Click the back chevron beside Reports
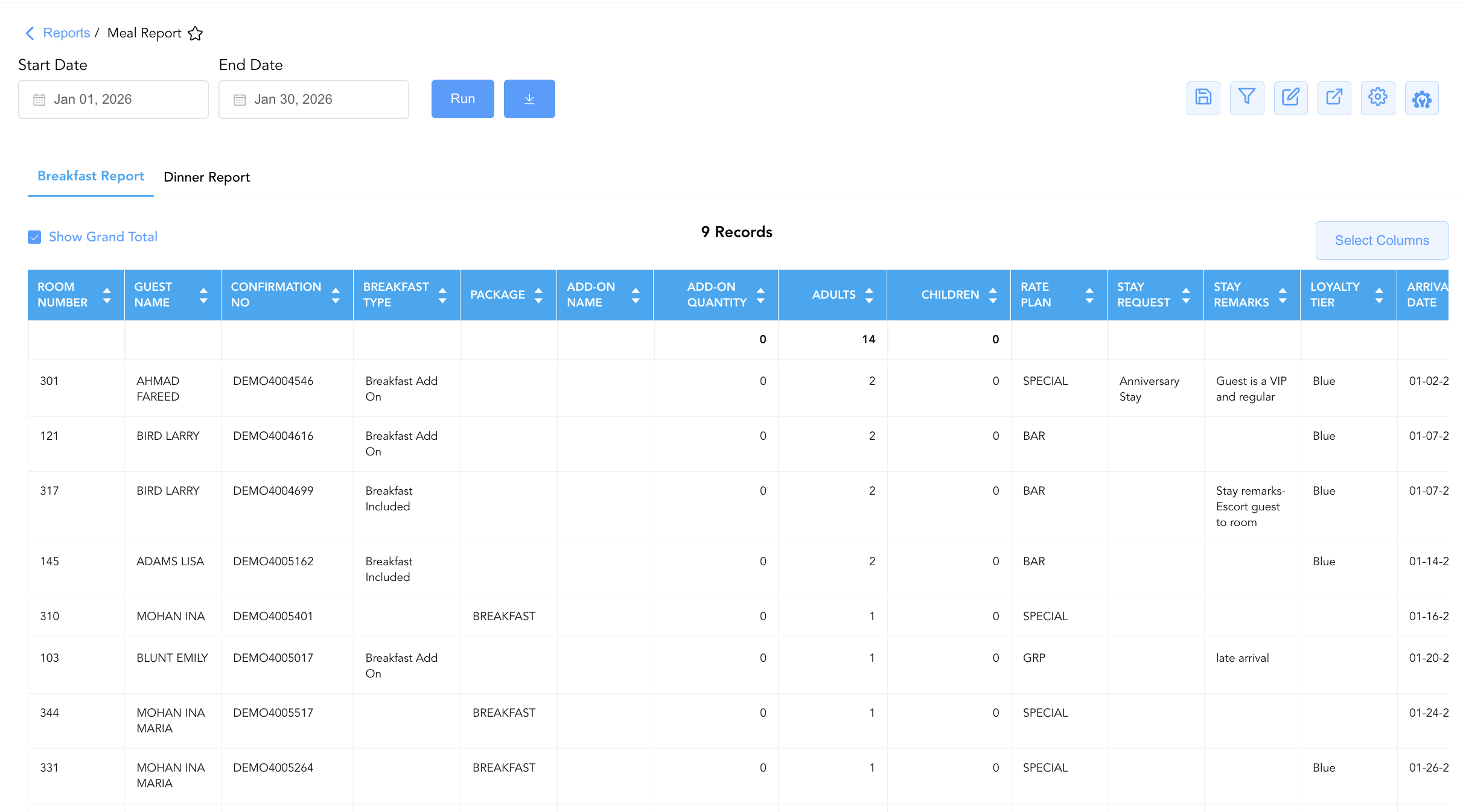The image size is (1463, 812). [30, 33]
